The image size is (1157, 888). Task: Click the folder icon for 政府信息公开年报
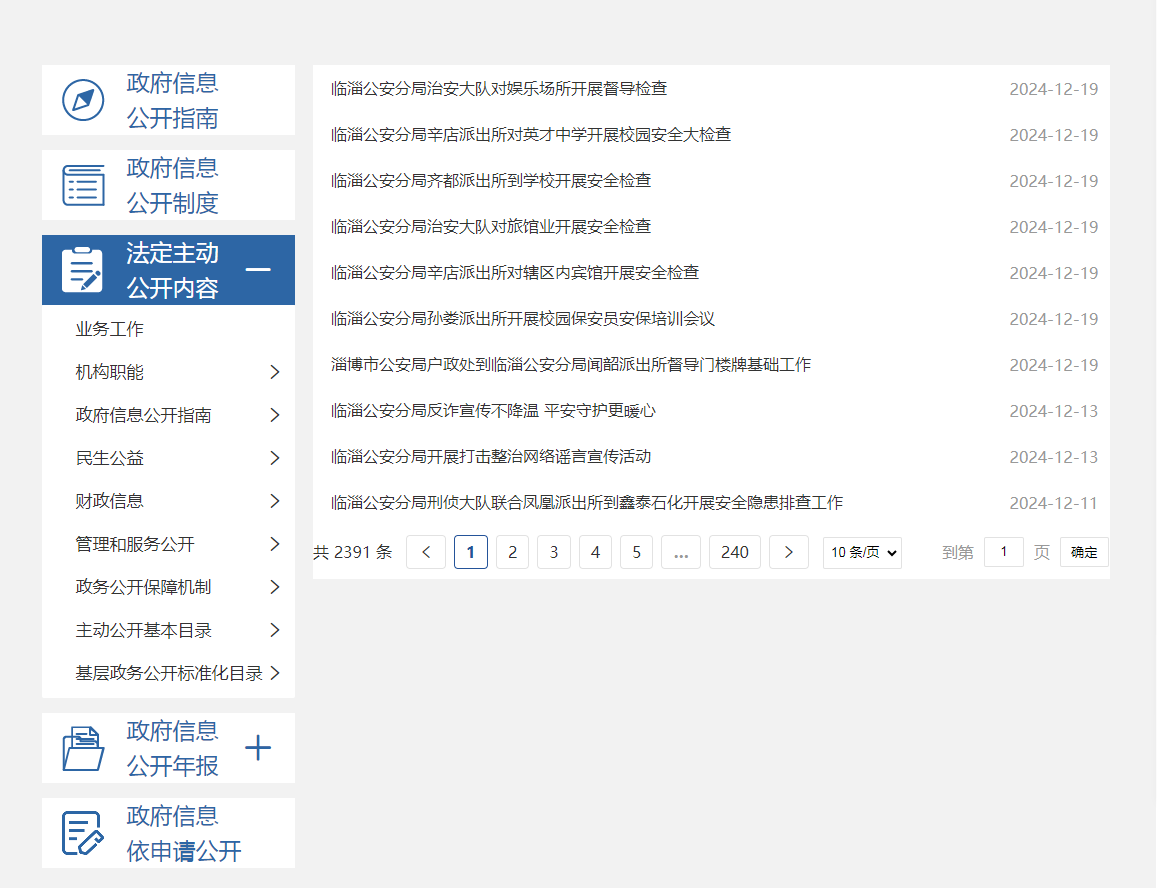click(83, 748)
